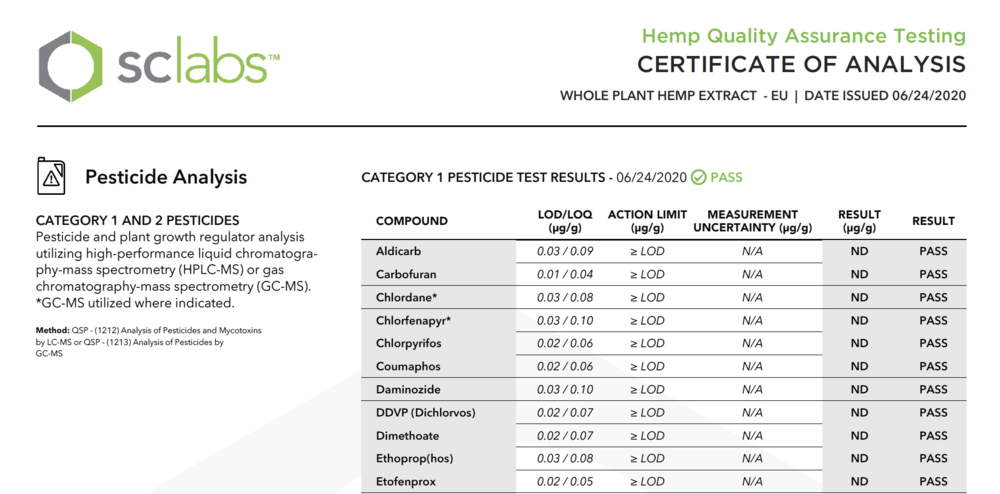This screenshot has height=494, width=1000.
Task: Select the Carbofuran compound name
Action: click(x=406, y=274)
